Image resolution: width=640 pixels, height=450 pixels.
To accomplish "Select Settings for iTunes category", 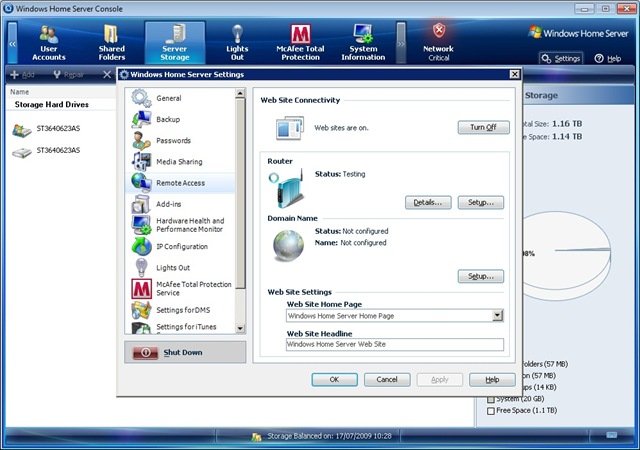I will click(x=180, y=327).
